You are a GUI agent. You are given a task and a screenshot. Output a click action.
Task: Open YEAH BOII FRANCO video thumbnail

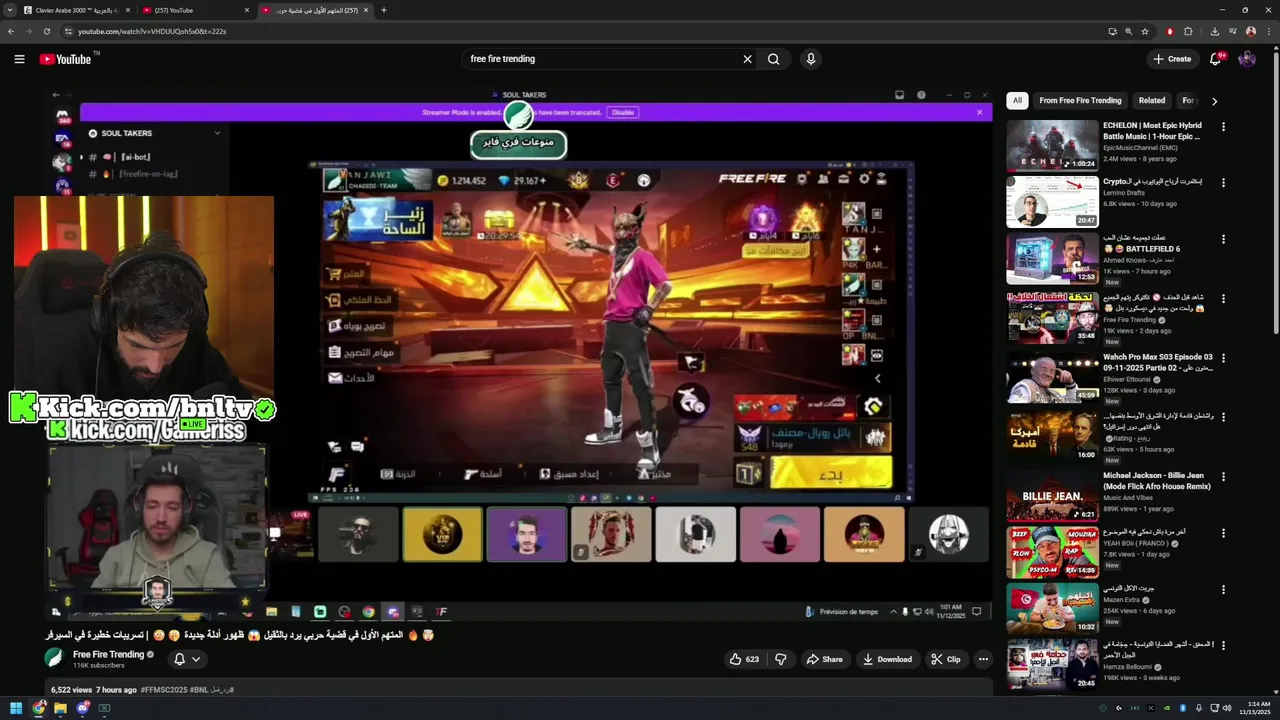1052,553
